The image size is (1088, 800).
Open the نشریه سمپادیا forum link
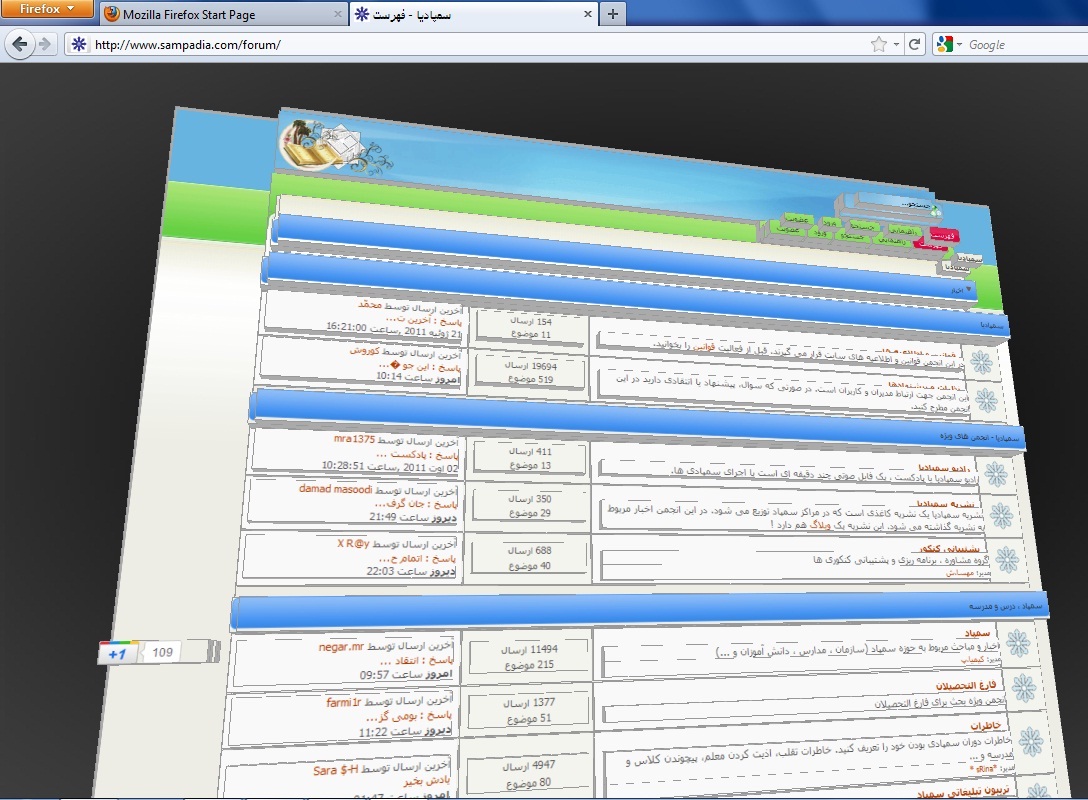[945, 504]
